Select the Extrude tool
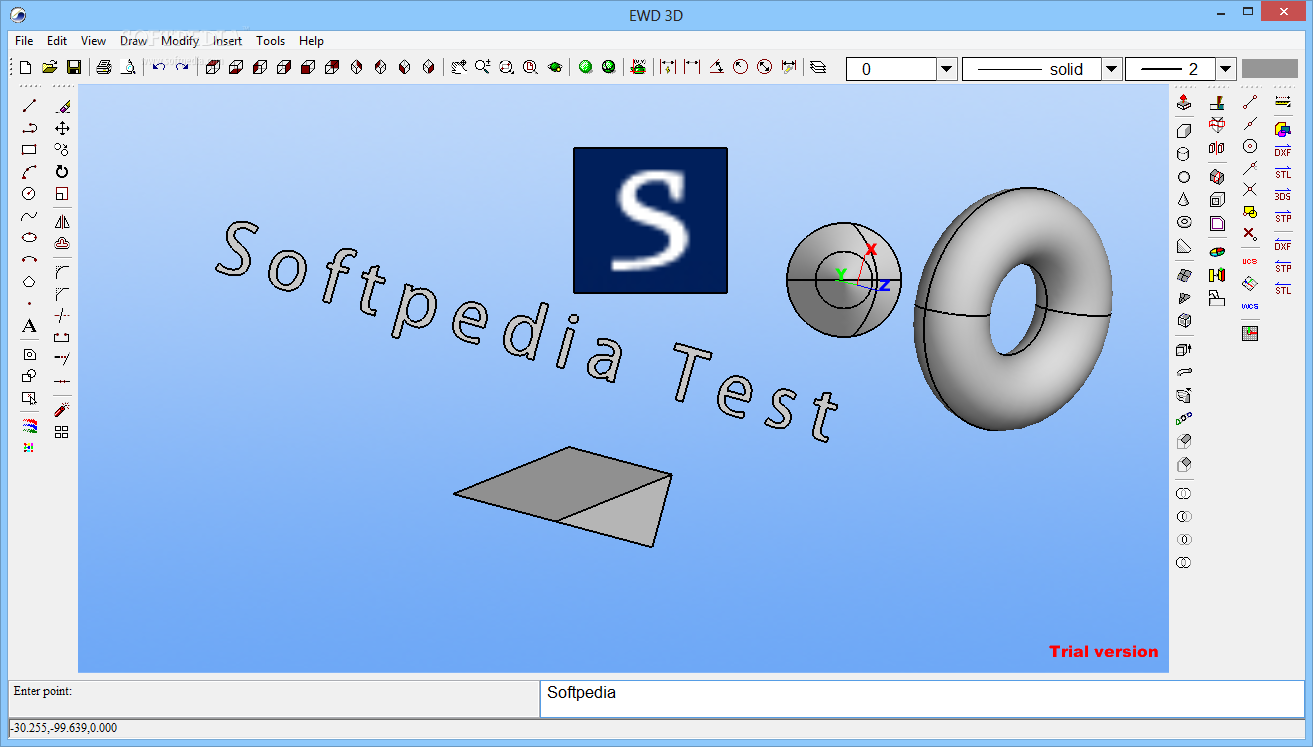This screenshot has width=1313, height=747. pyautogui.click(x=1184, y=350)
